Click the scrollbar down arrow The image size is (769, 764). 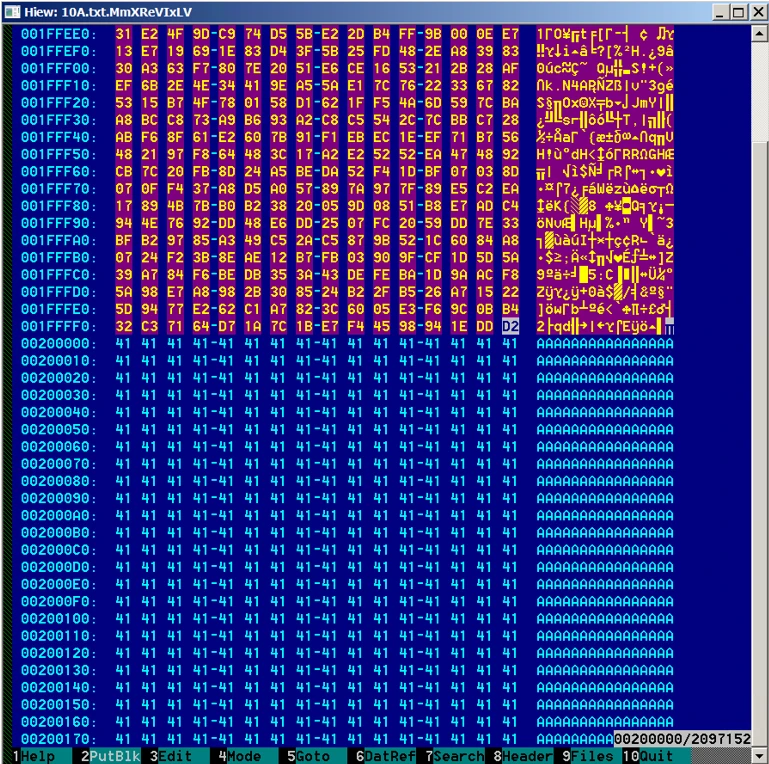[x=759, y=756]
